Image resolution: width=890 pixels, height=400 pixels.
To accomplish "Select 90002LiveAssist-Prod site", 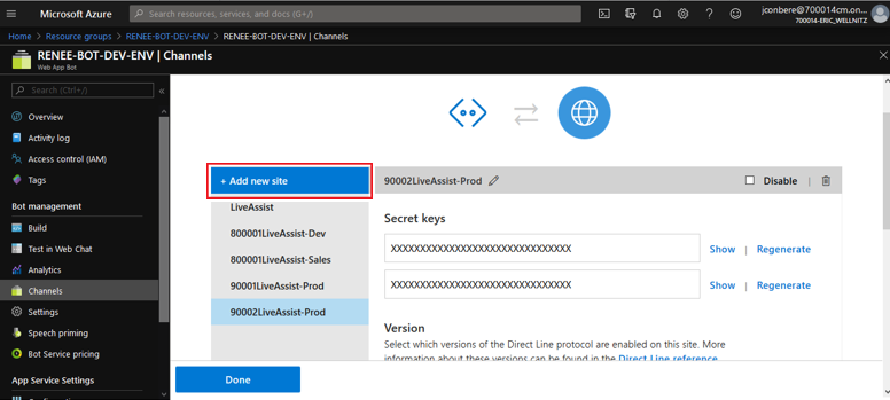I will pyautogui.click(x=289, y=312).
